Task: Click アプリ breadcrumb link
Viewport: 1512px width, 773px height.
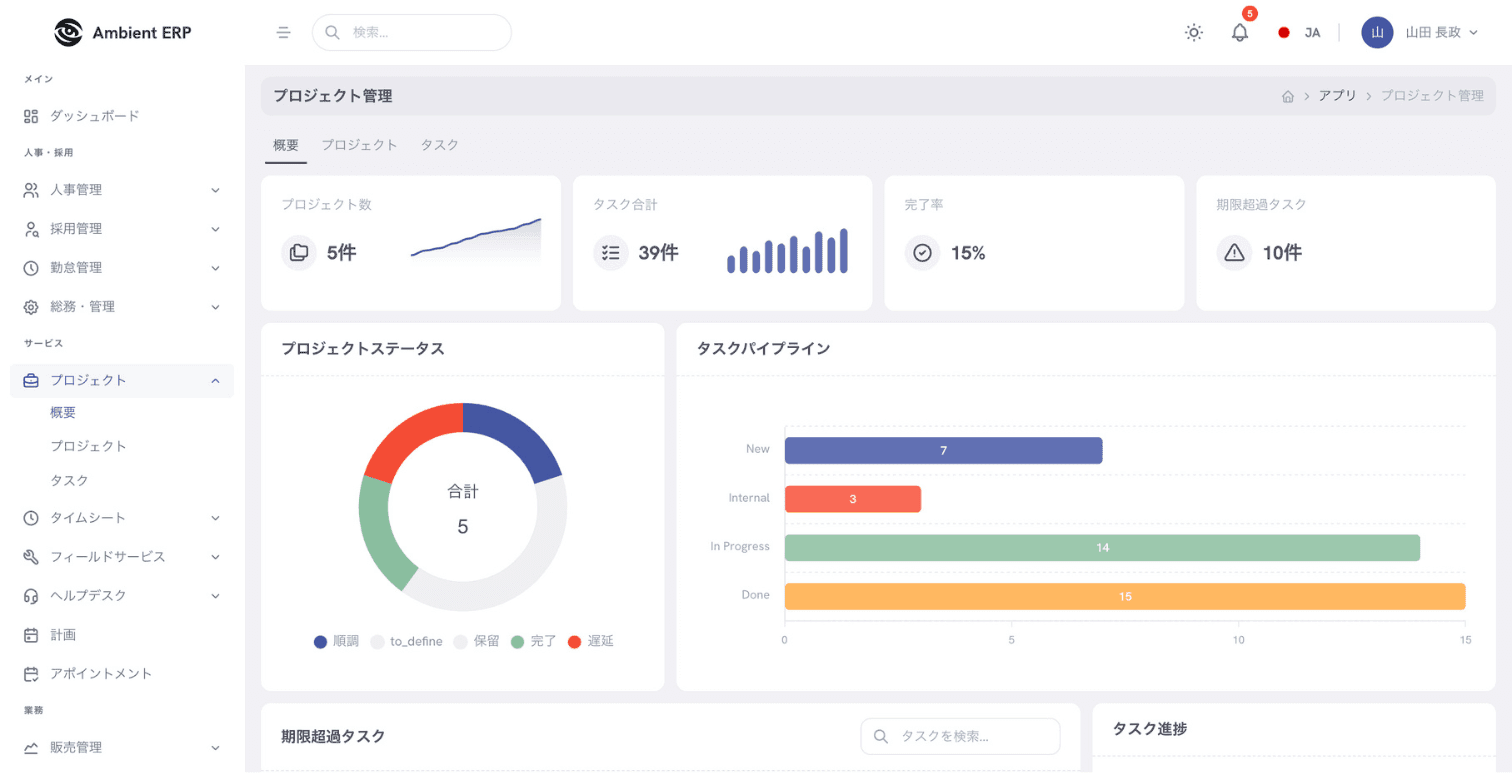Action: 1337,96
